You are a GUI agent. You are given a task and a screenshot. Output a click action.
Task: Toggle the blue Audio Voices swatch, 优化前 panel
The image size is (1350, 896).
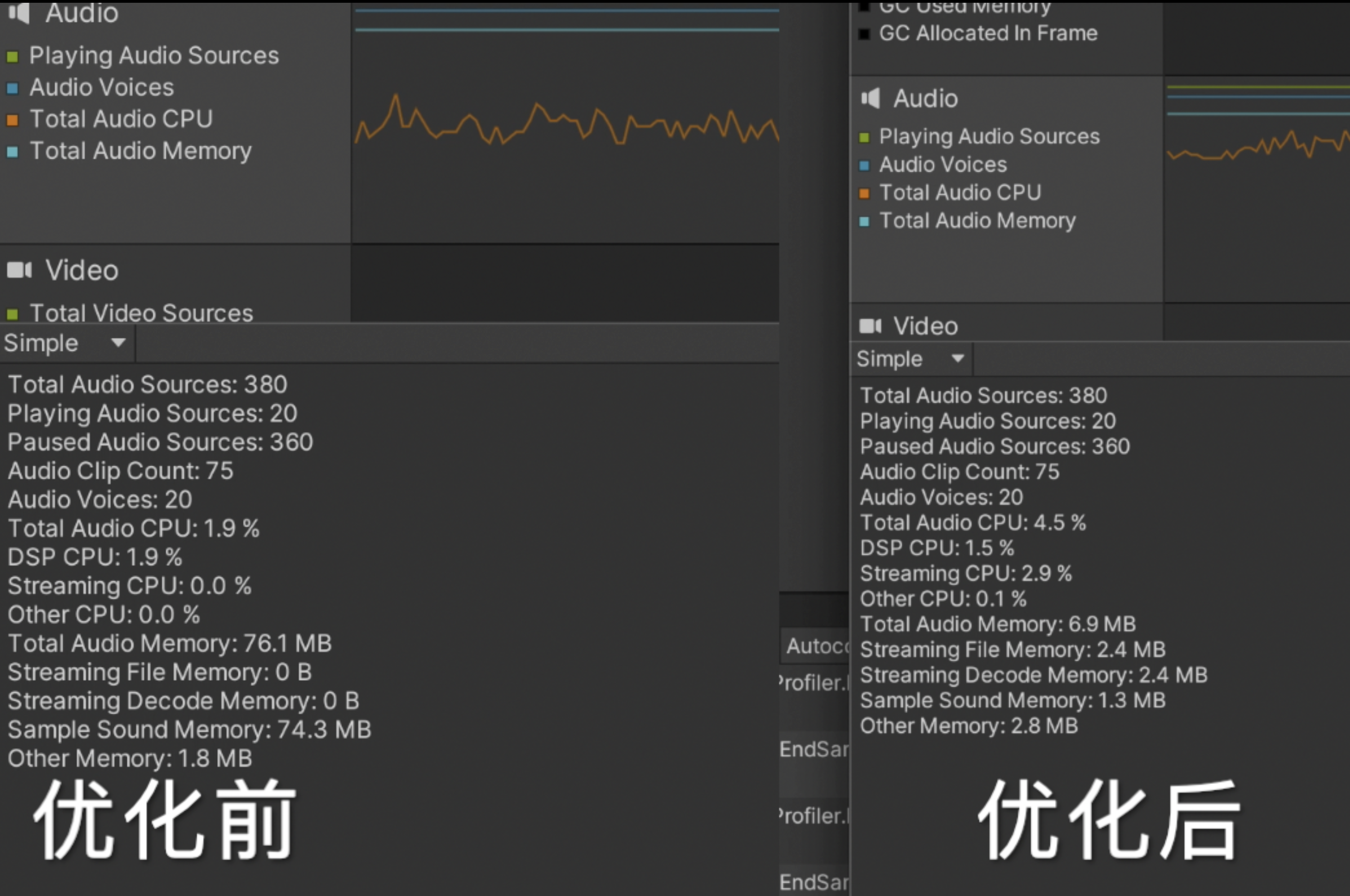coord(12,88)
